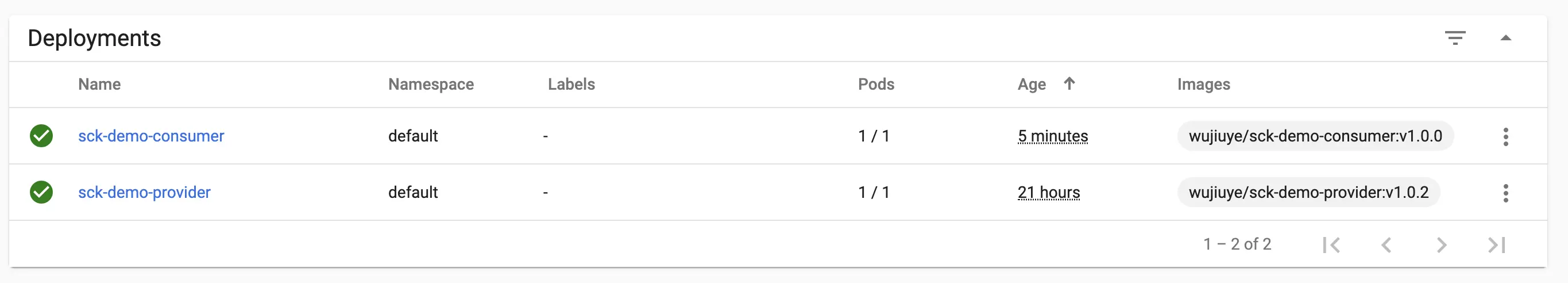Go to previous page of deployments
This screenshot has height=283, width=1568.
(1386, 244)
